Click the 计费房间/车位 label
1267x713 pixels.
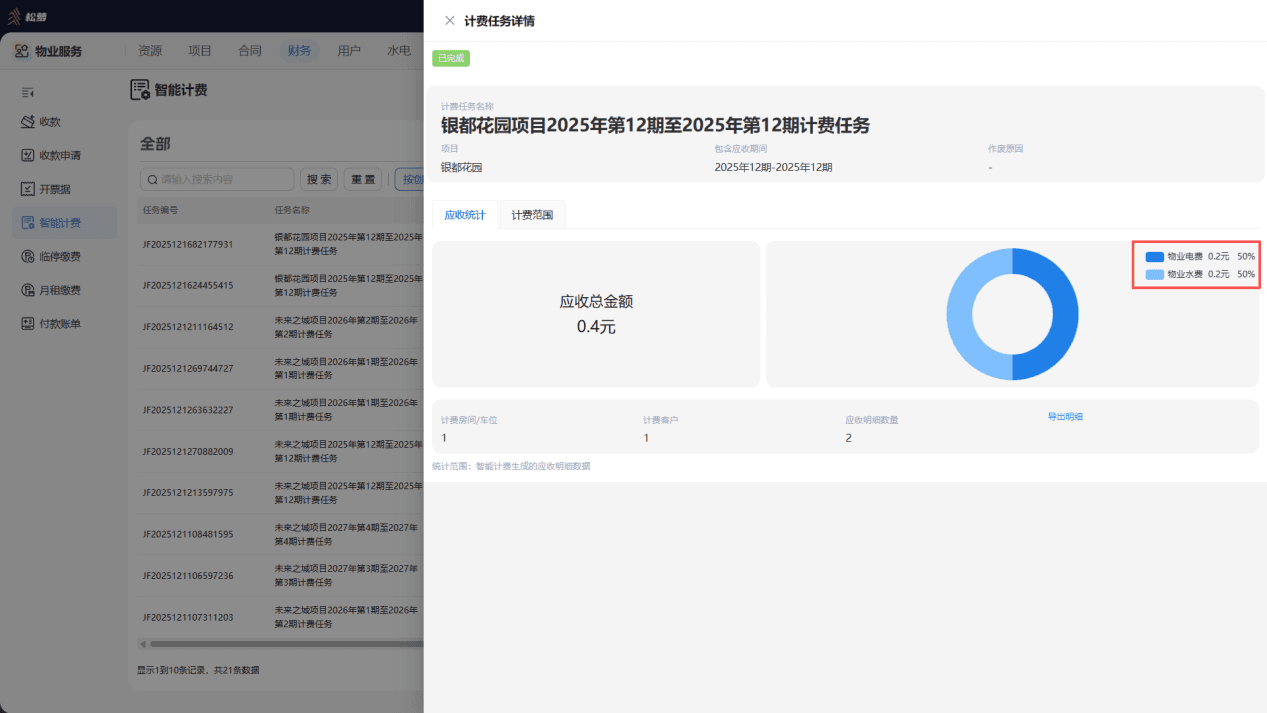point(469,420)
